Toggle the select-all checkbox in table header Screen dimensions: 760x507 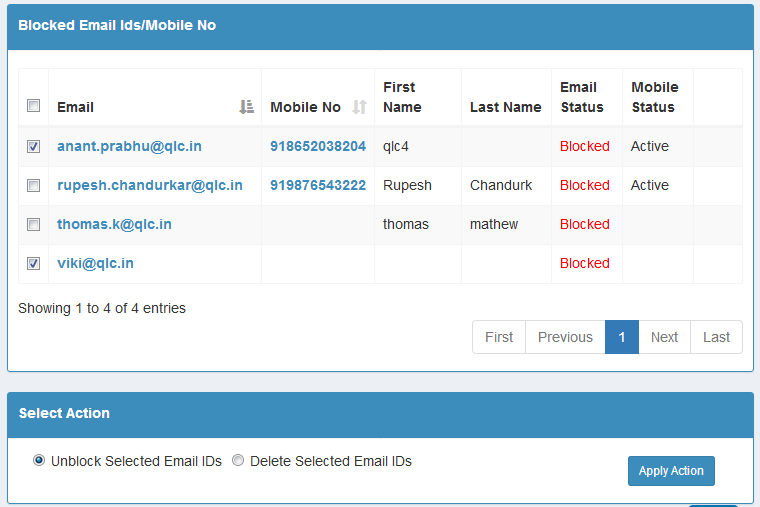coord(33,106)
